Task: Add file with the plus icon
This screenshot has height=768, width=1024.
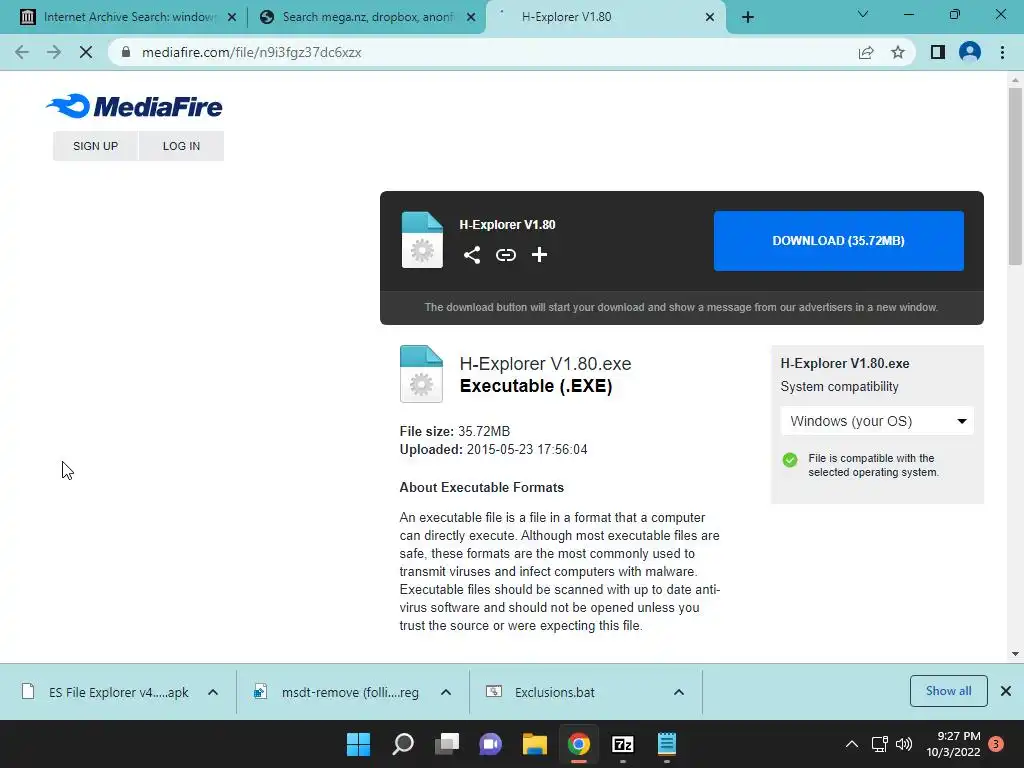Action: click(539, 255)
